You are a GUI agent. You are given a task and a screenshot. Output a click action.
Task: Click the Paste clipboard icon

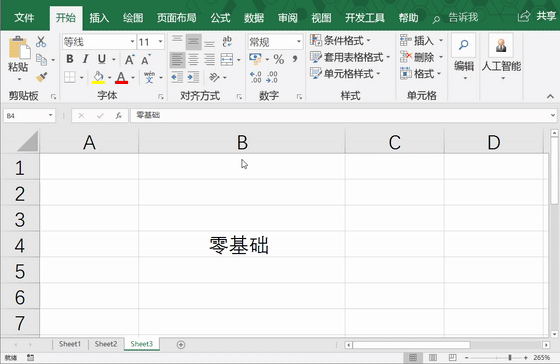point(19,48)
